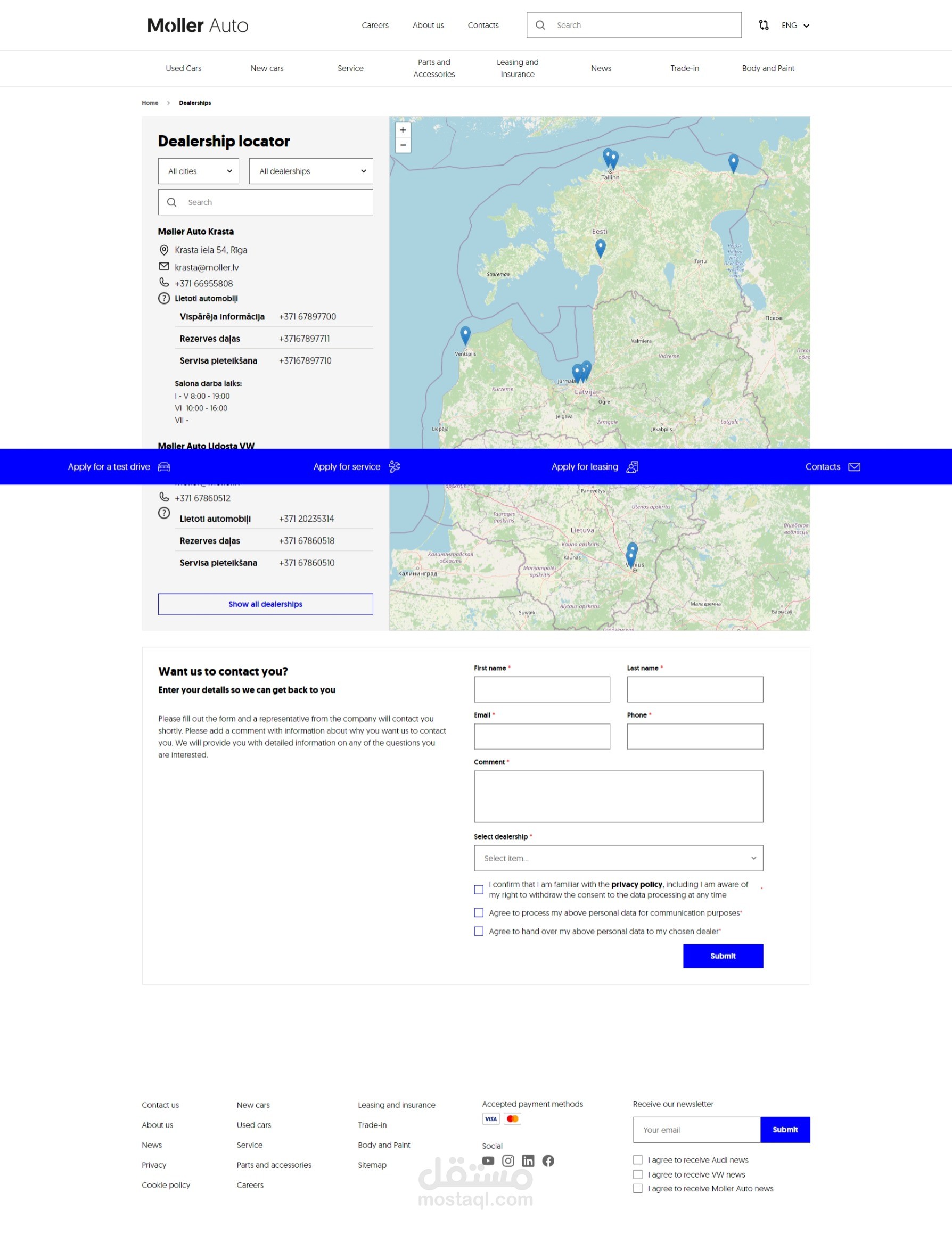This screenshot has height=1234, width=952.
Task: Click the phone icon beside +371 67860512
Action: 164,497
